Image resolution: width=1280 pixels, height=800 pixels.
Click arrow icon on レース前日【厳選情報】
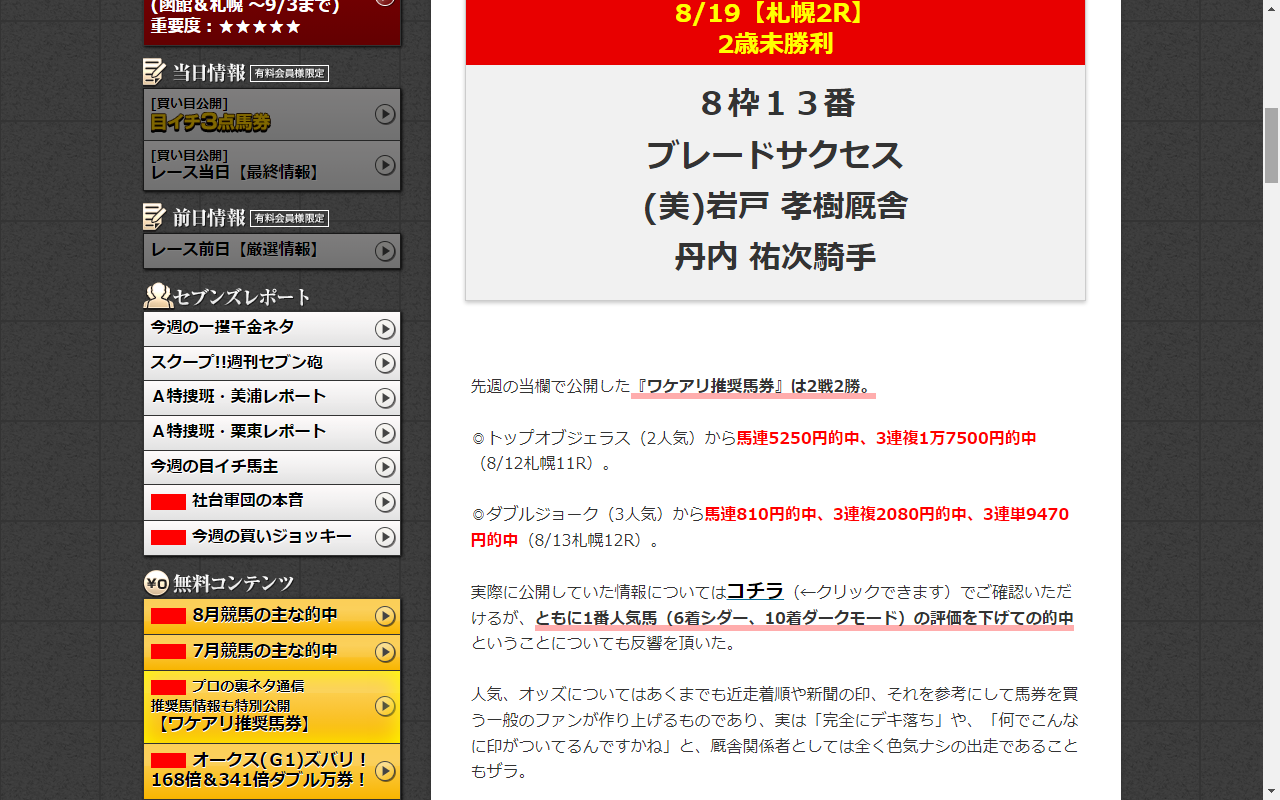(385, 251)
